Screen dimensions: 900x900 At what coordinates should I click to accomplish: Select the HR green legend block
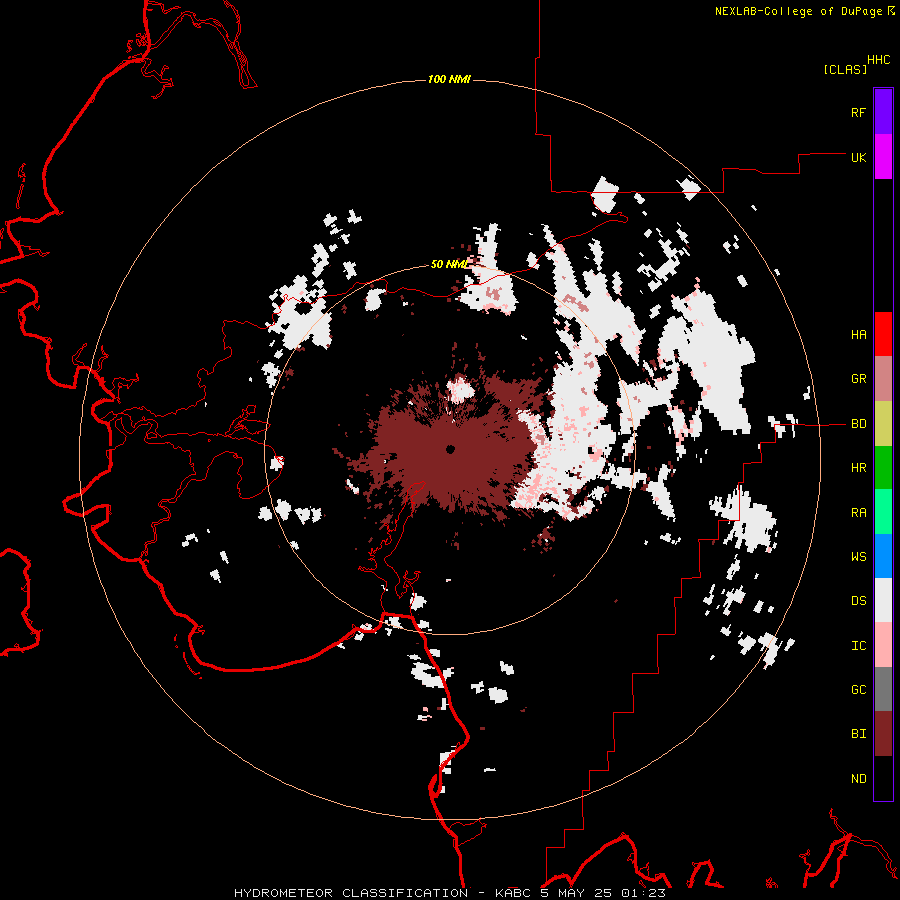point(883,468)
